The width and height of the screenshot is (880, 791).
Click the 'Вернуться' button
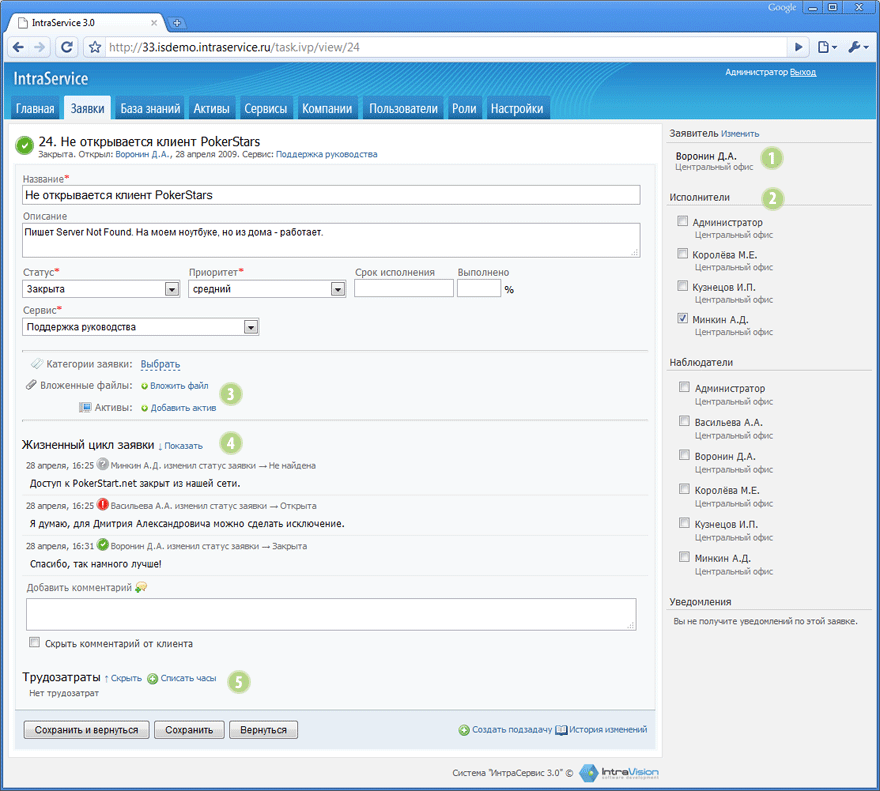point(263,730)
